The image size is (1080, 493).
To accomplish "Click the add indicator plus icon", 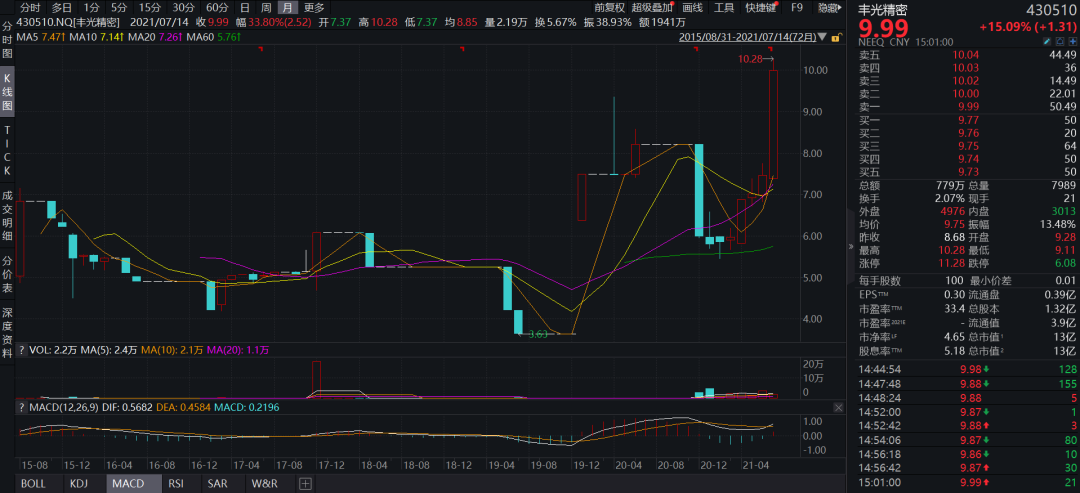I will 305,484.
